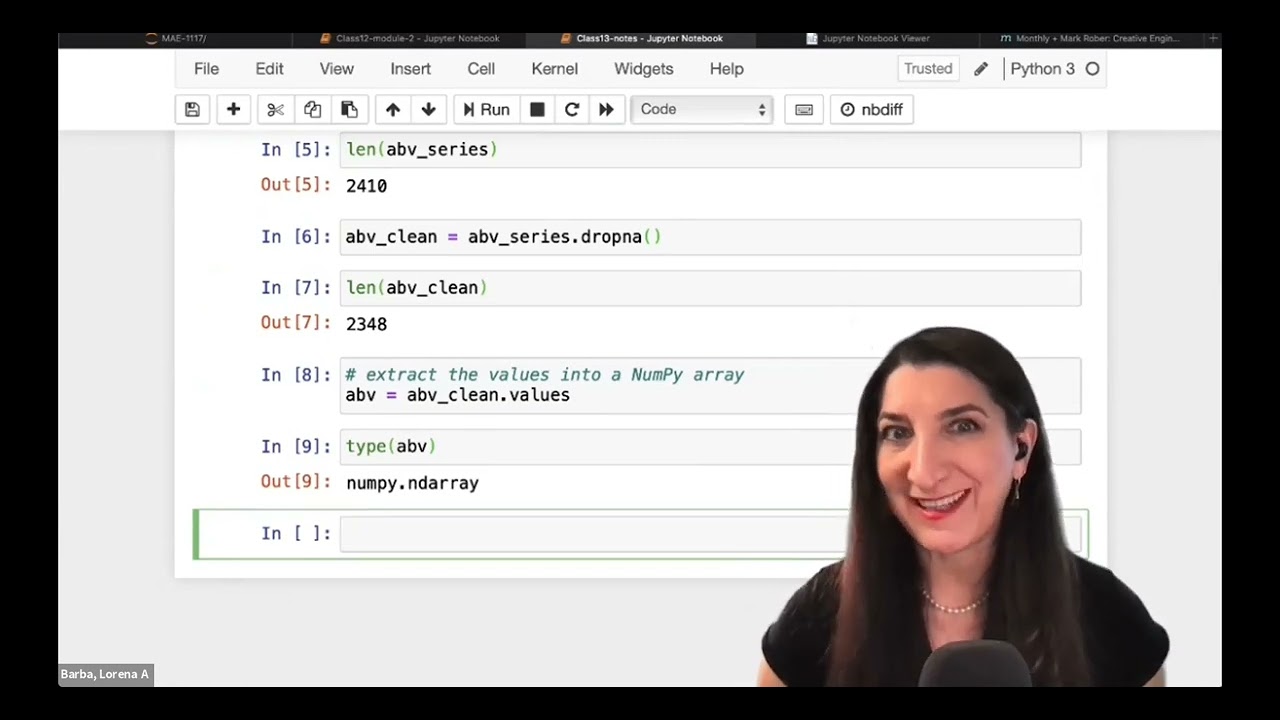The width and height of the screenshot is (1280, 720).
Task: Switch to the MAE-1117 browser tab
Action: tap(176, 38)
